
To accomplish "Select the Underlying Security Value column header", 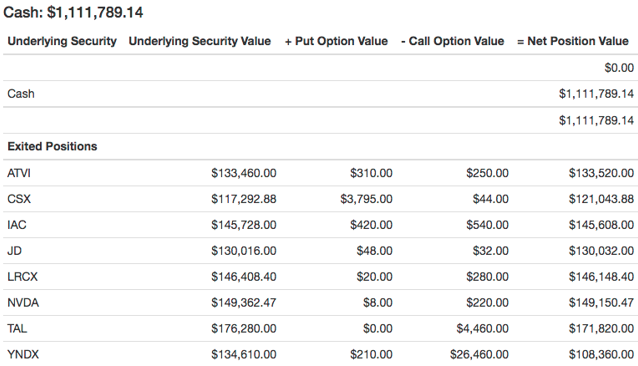I will 200,41.
